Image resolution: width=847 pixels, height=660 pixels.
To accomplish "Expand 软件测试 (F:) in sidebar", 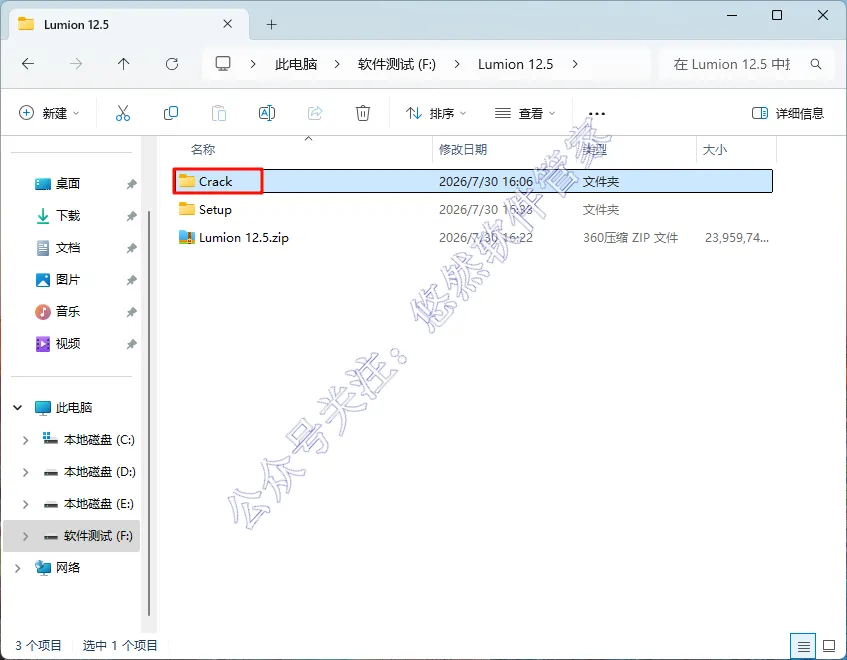I will click(x=25, y=536).
